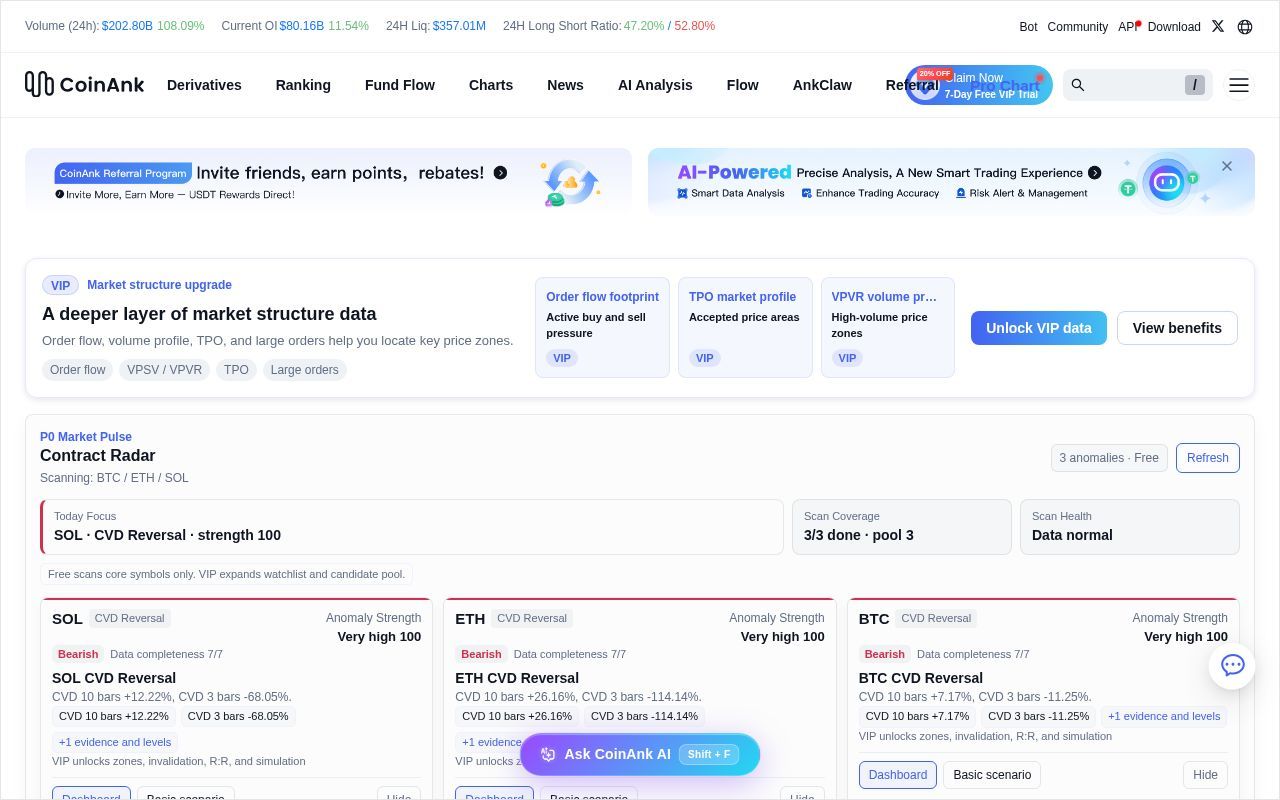
Task: Open the Fund Flow menu
Action: tap(400, 85)
